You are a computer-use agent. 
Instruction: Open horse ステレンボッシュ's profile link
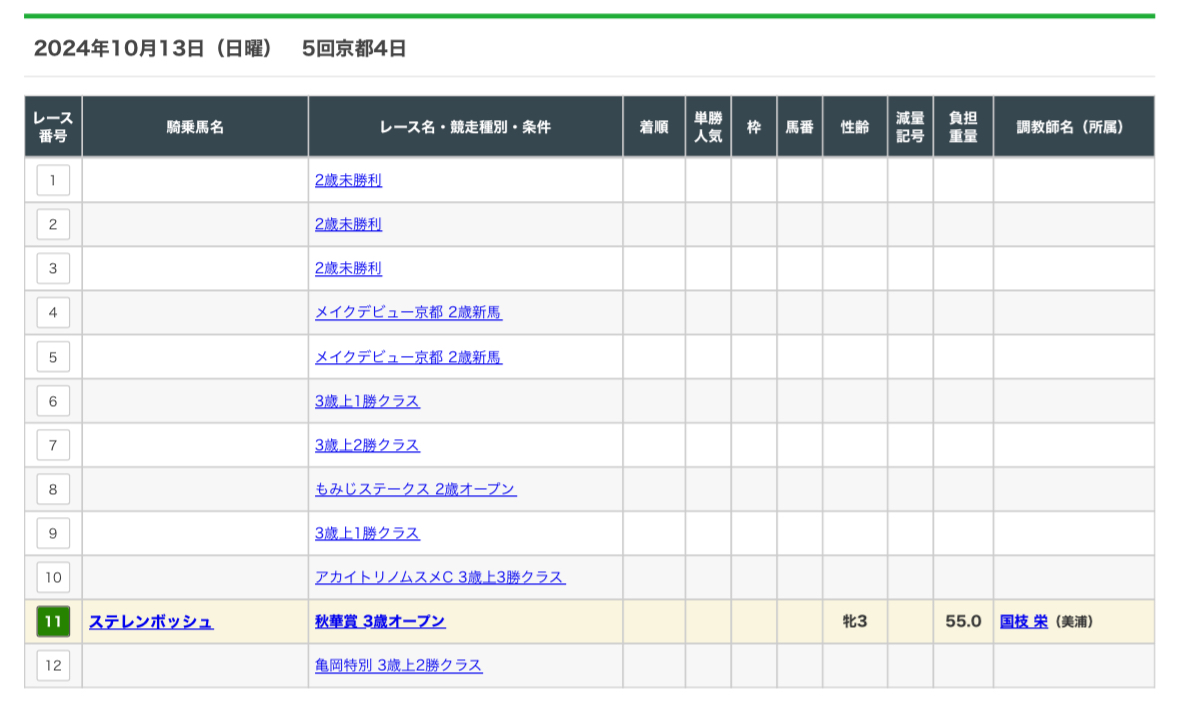[151, 622]
